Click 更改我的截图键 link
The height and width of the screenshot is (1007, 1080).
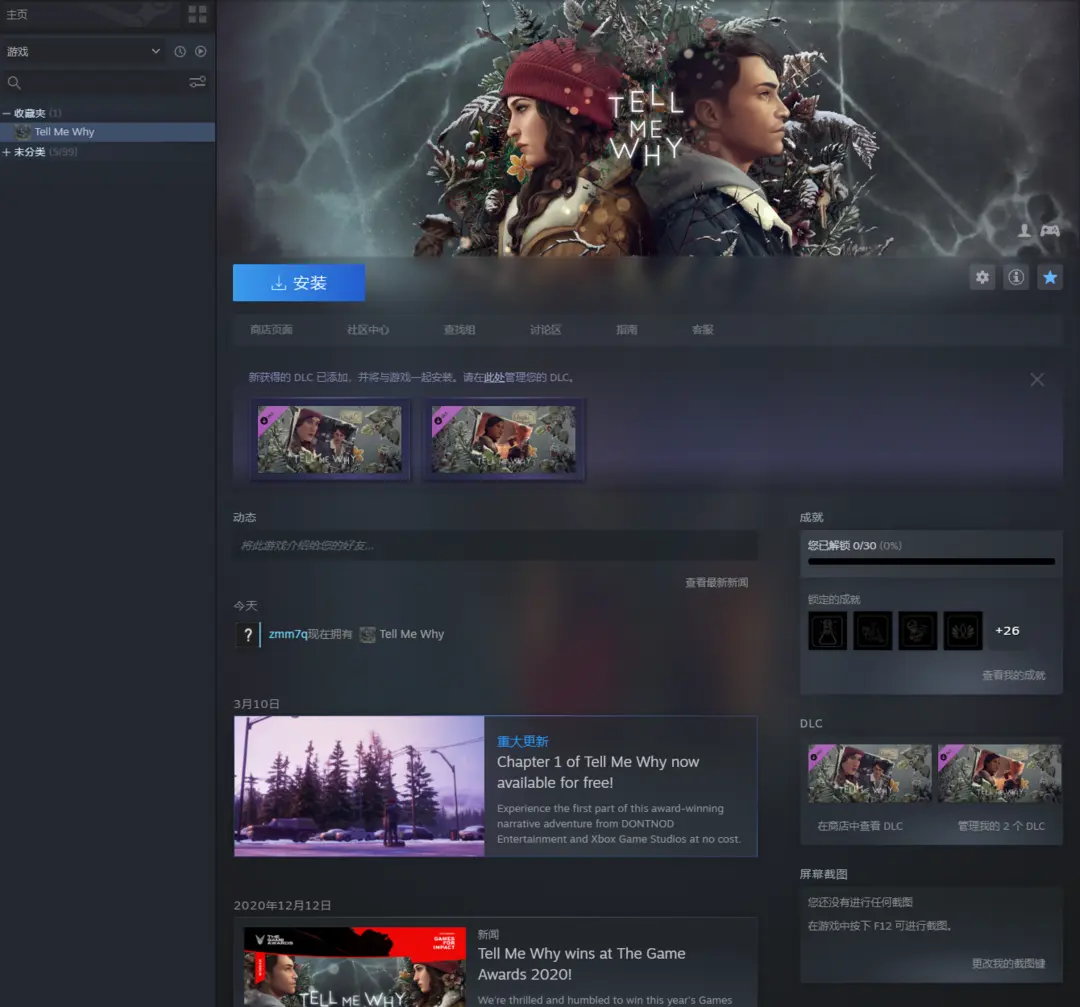(x=1008, y=964)
